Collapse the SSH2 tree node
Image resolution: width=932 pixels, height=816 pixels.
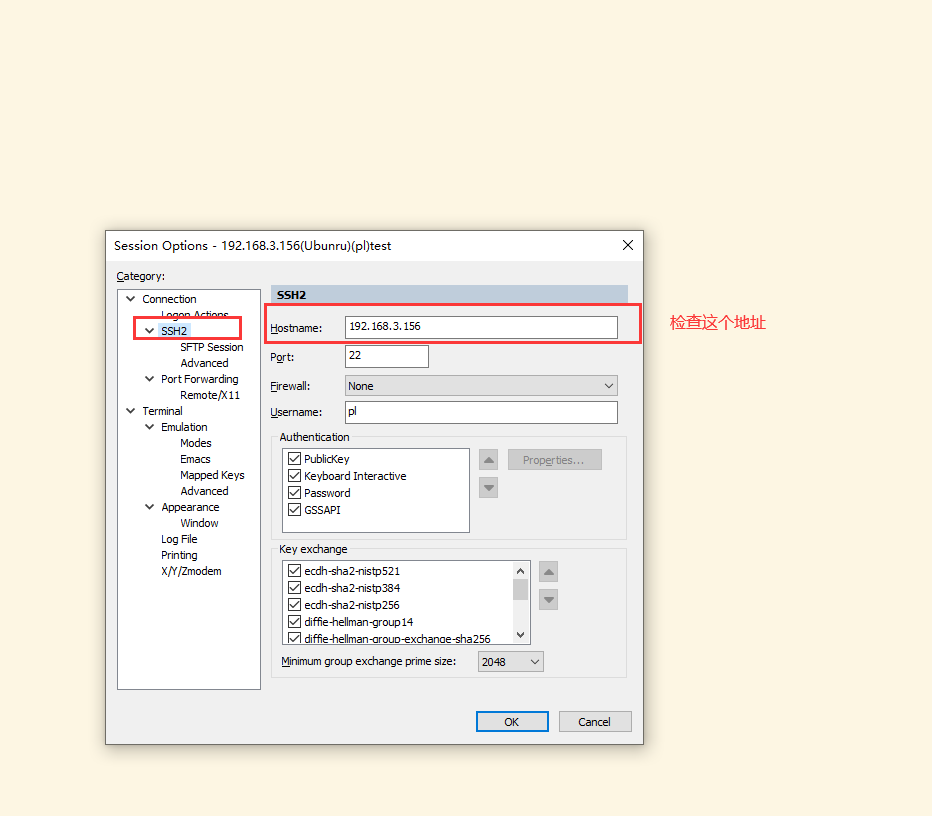pos(150,331)
